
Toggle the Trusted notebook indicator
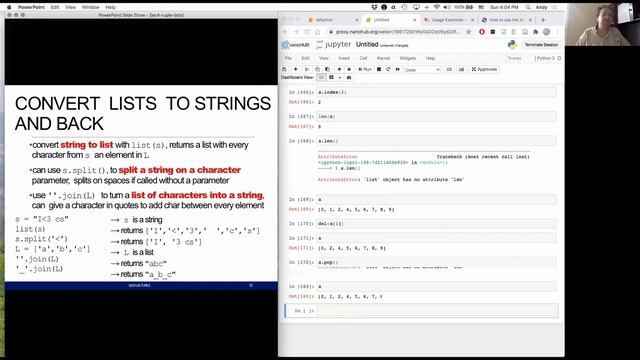(514, 58)
